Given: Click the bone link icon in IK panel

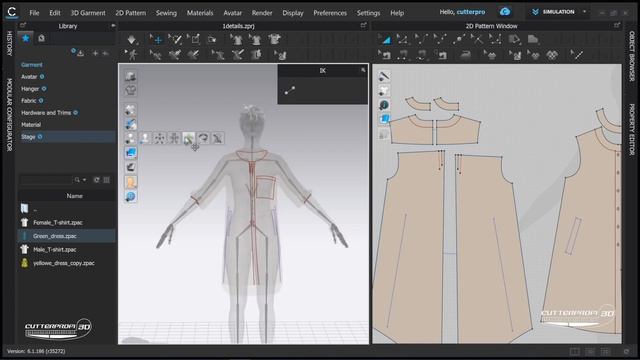Looking at the screenshot, I should (x=290, y=91).
